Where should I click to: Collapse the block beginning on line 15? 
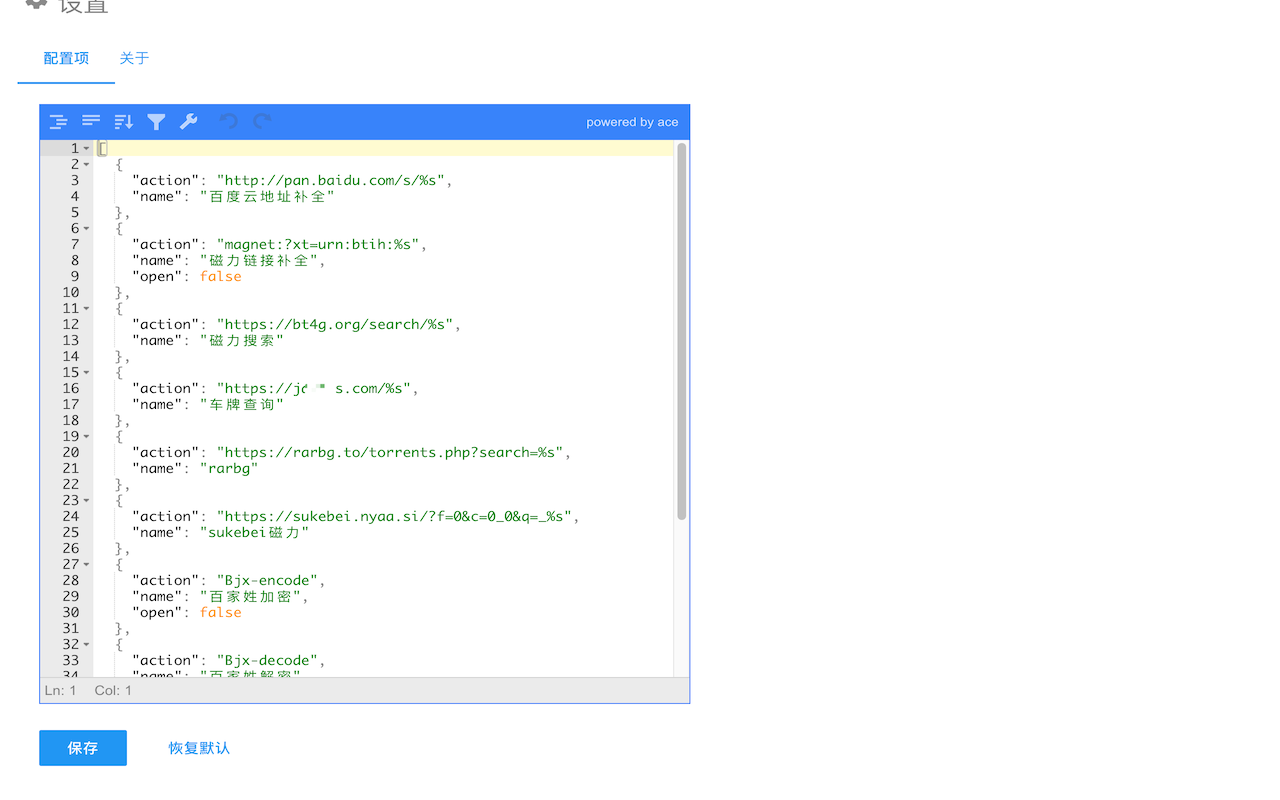87,373
